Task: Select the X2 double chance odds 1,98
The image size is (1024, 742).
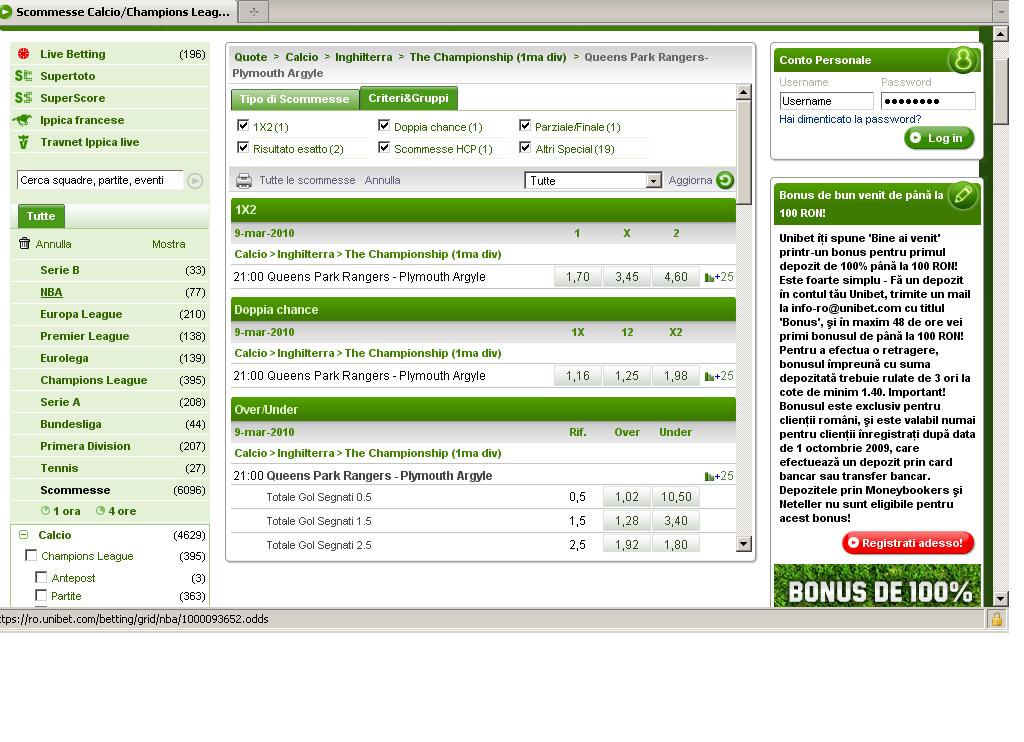Action: (676, 376)
